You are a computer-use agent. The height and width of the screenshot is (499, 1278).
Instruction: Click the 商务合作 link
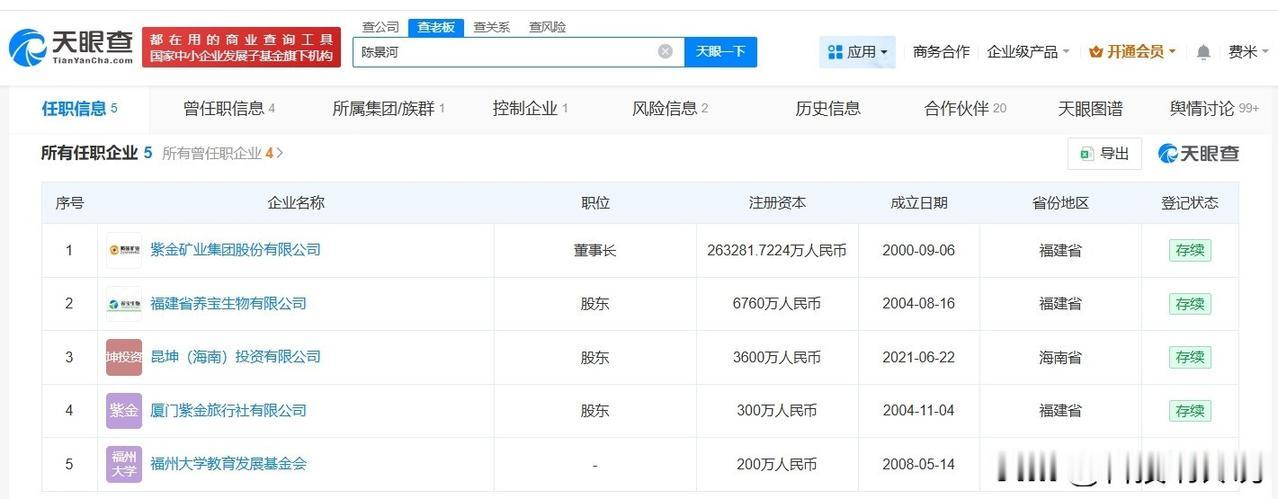(941, 52)
